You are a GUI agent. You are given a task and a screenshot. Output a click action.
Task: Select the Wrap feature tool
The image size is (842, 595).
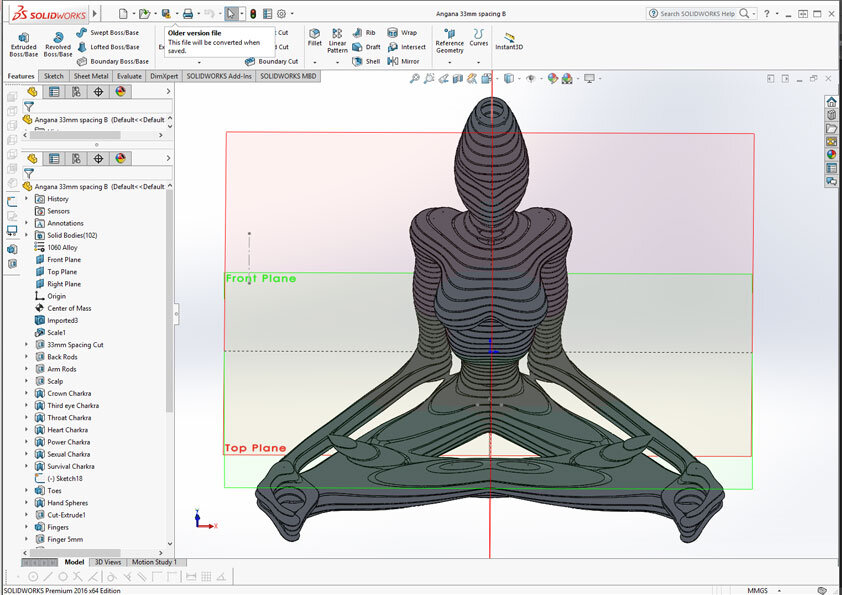click(x=402, y=33)
